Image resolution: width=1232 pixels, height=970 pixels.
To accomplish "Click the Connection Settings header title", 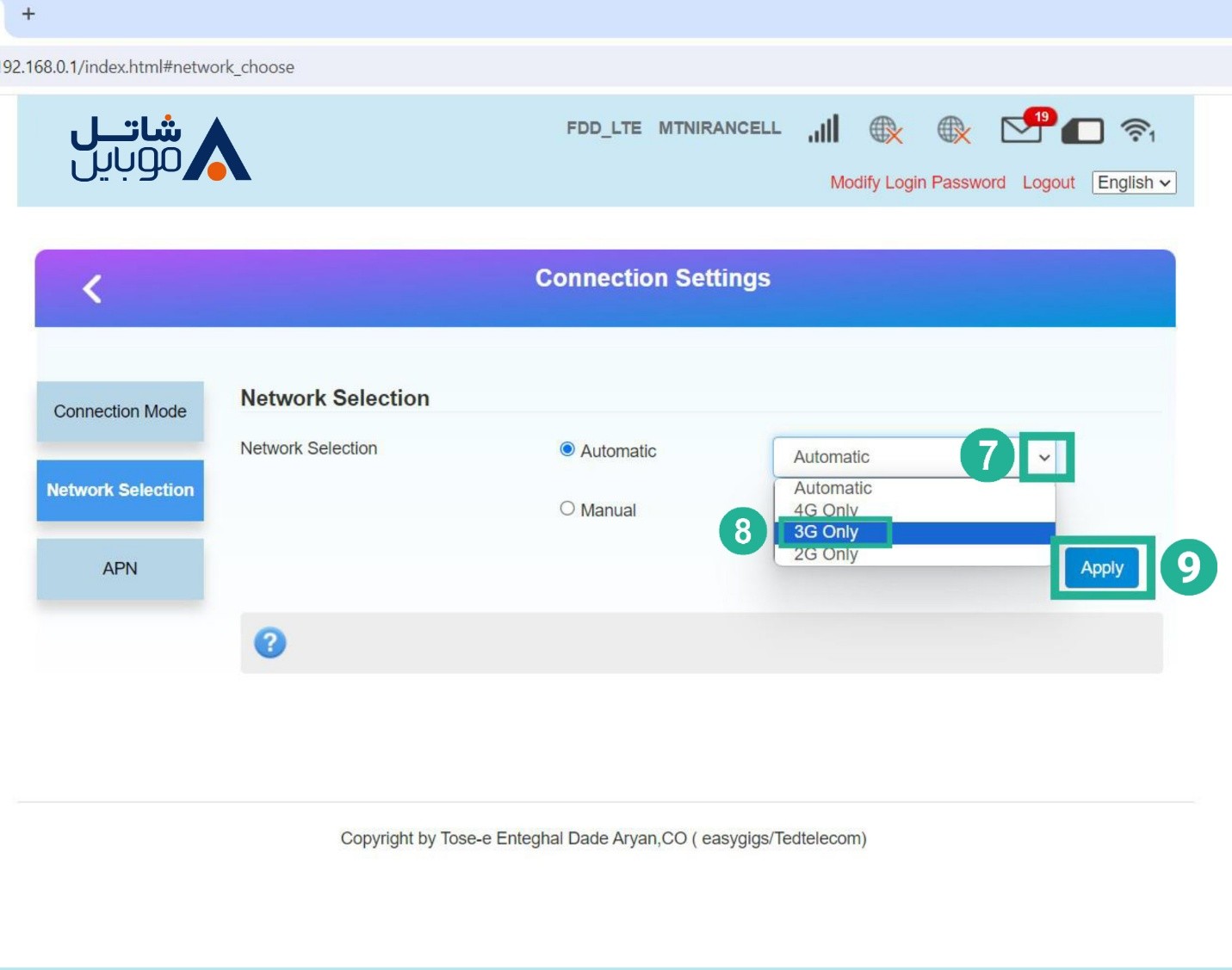I will pos(653,278).
